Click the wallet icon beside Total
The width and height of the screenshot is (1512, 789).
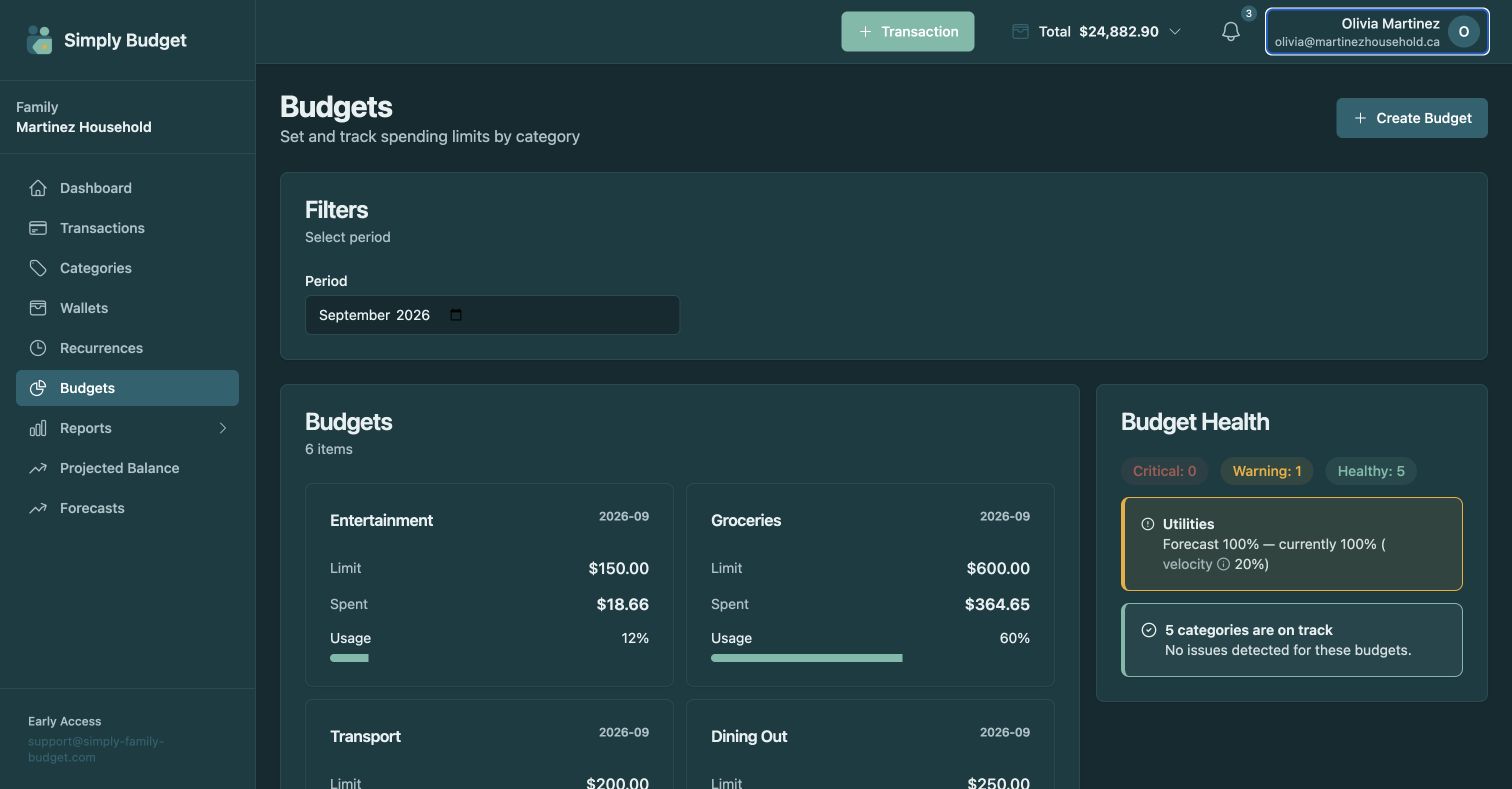(x=1020, y=32)
